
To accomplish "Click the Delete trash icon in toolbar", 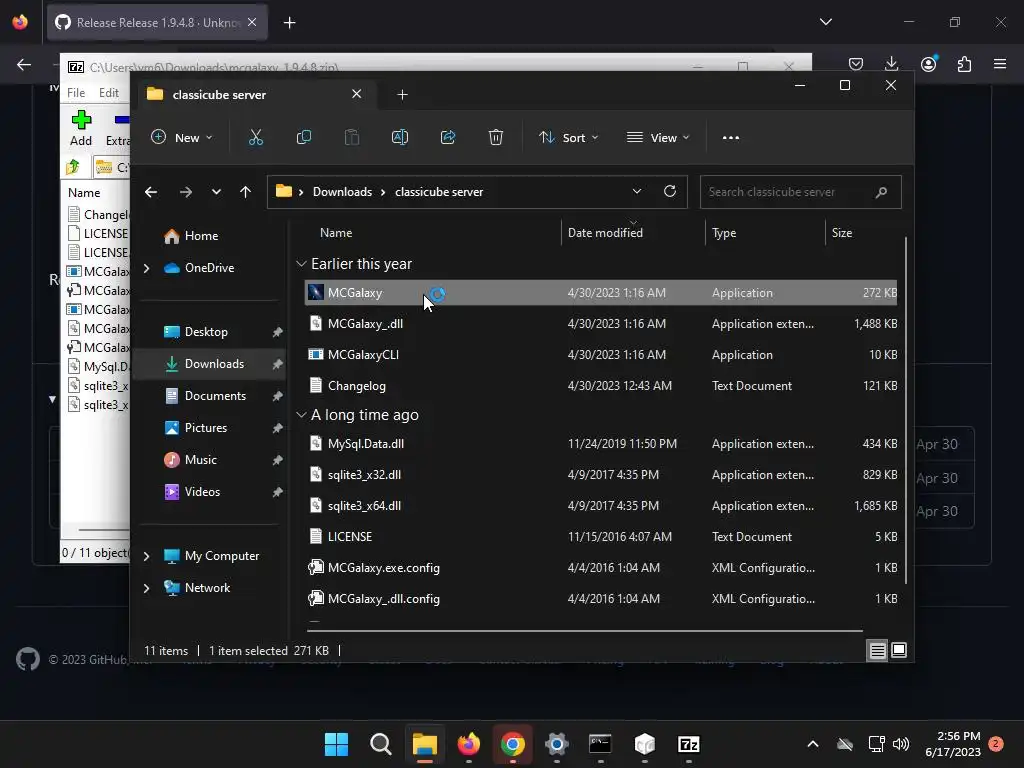I will 496,137.
